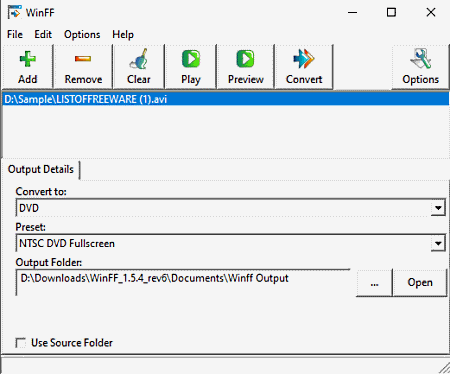Preview the conversion output
The height and width of the screenshot is (374, 450).
click(246, 67)
